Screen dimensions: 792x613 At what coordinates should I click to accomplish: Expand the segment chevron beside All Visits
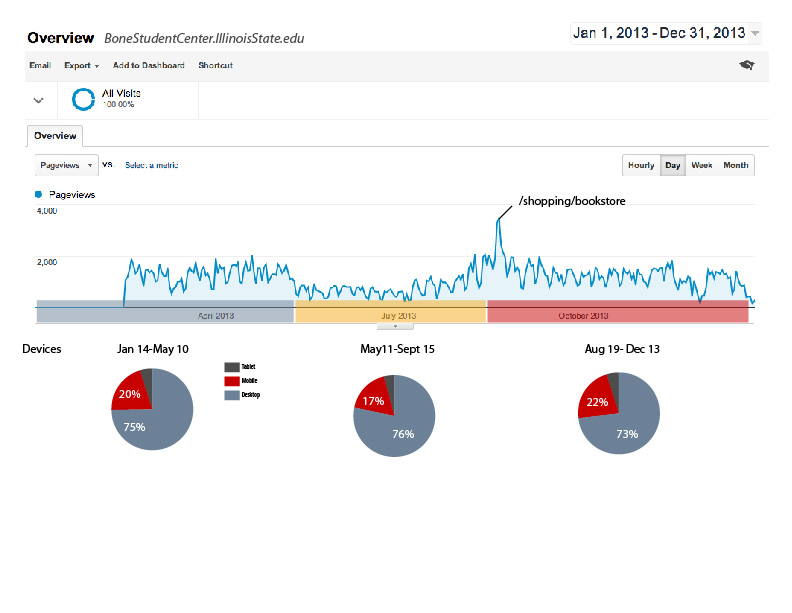[x=39, y=100]
